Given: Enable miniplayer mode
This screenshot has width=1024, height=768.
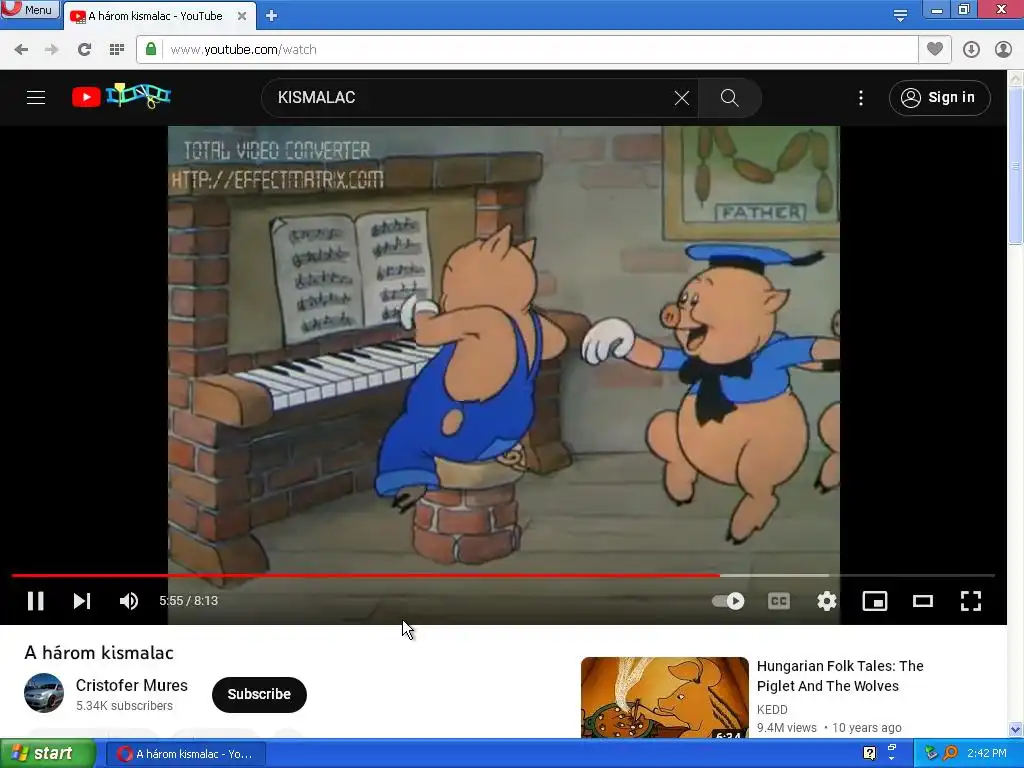Looking at the screenshot, I should (x=874, y=601).
